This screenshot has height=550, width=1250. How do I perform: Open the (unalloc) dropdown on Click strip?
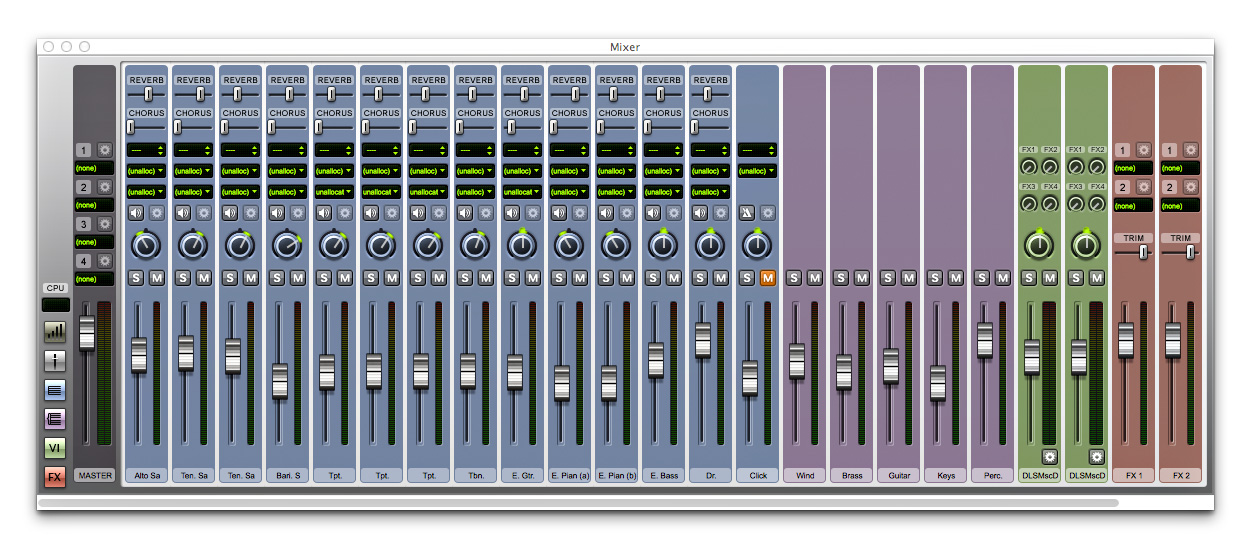pyautogui.click(x=757, y=171)
